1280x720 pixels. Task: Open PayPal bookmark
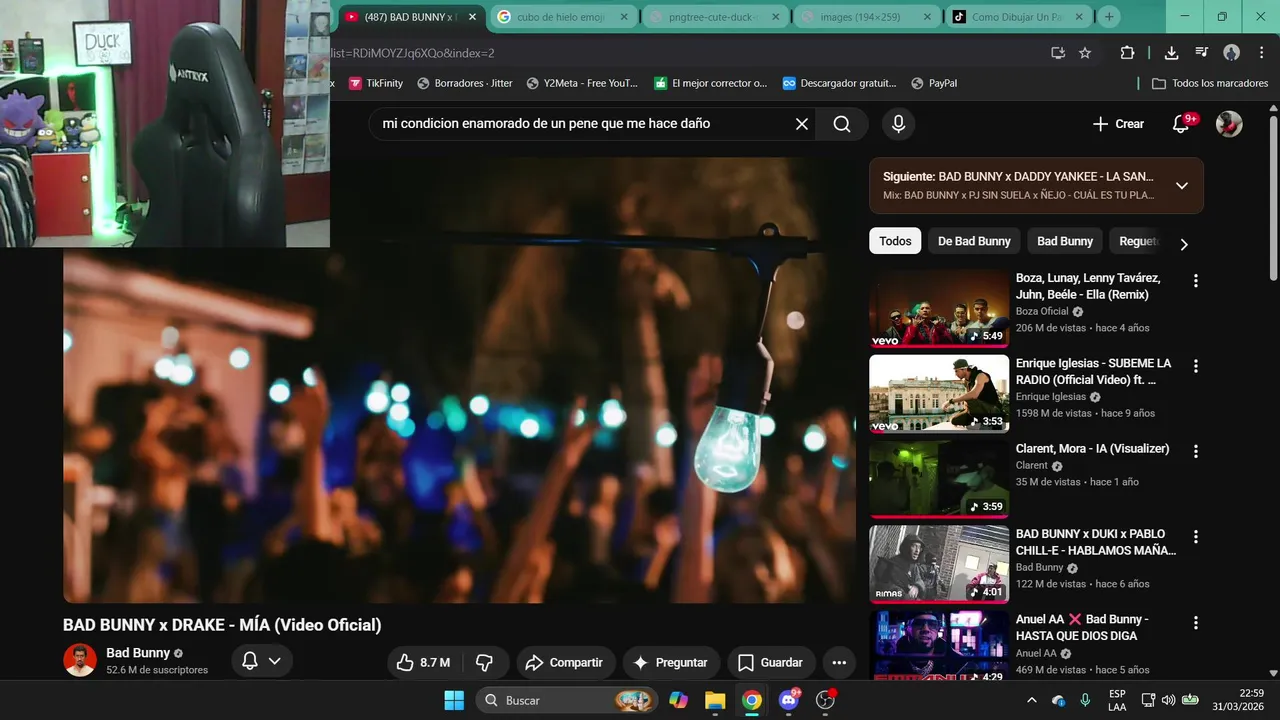click(x=933, y=83)
